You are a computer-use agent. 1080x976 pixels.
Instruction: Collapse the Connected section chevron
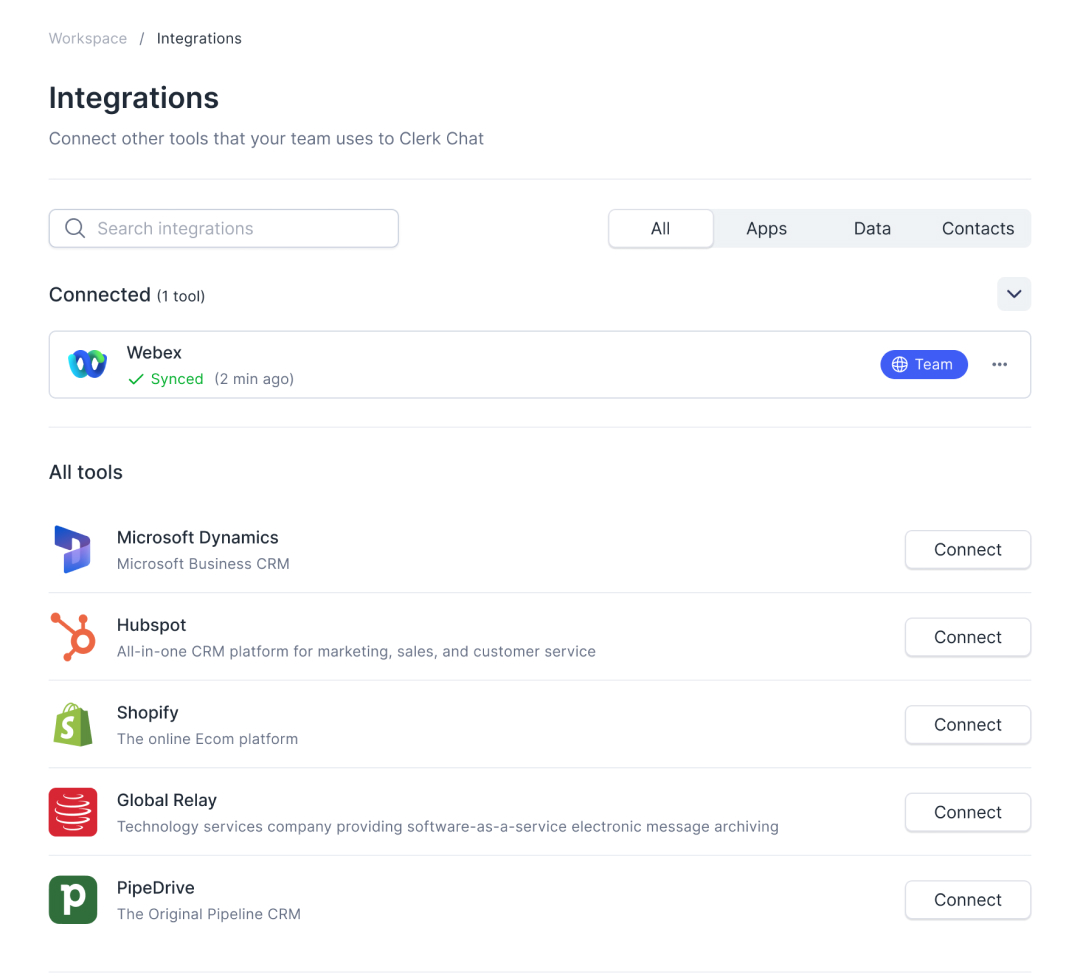[1014, 294]
